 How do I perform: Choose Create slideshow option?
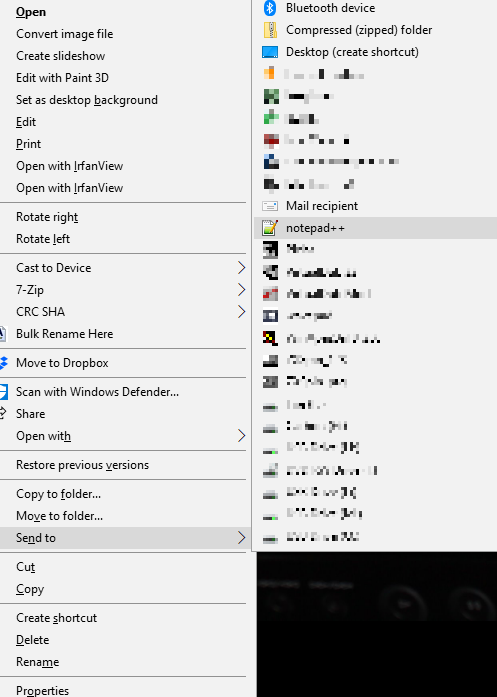tap(60, 56)
